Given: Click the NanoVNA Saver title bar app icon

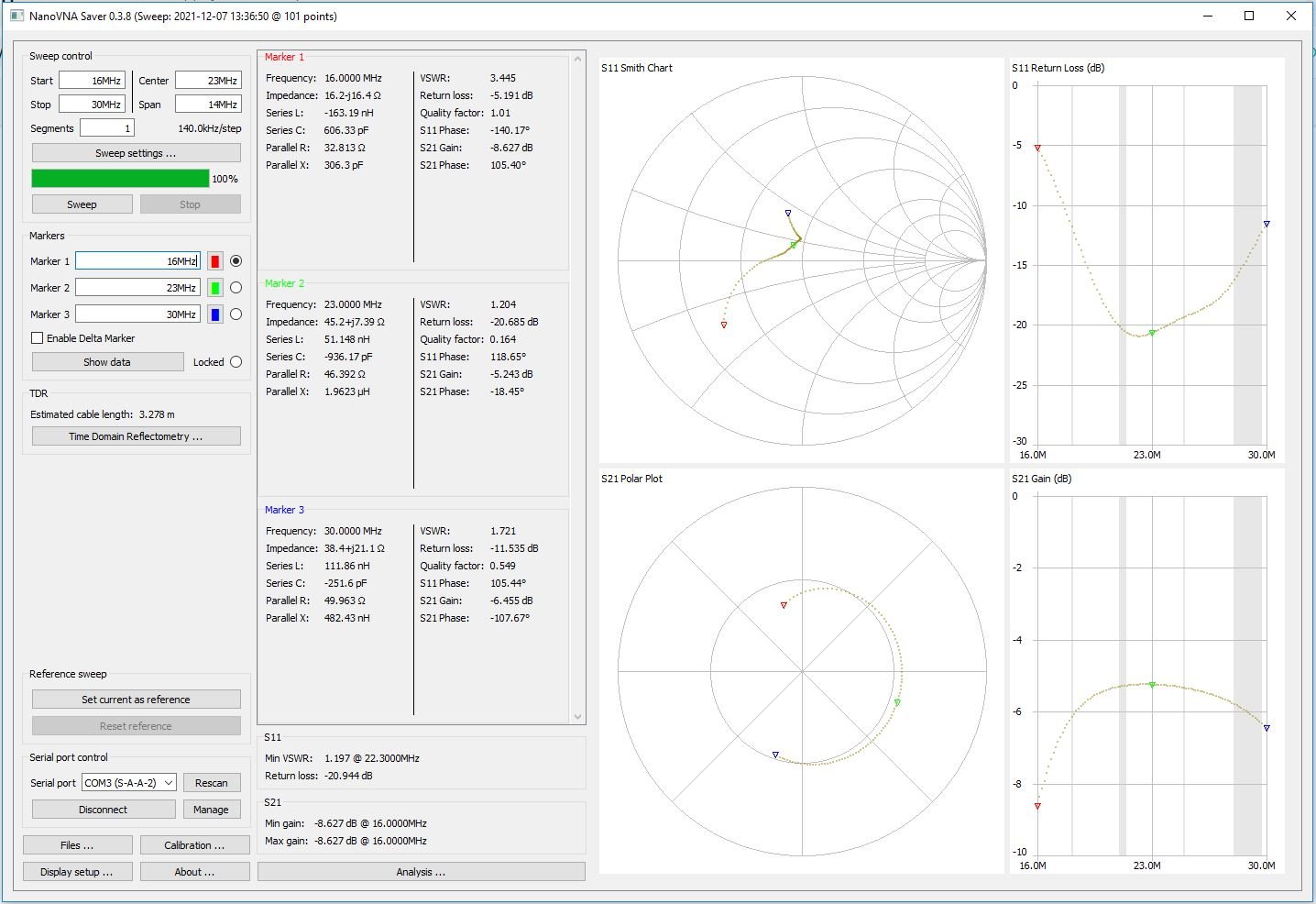Looking at the screenshot, I should (16, 16).
